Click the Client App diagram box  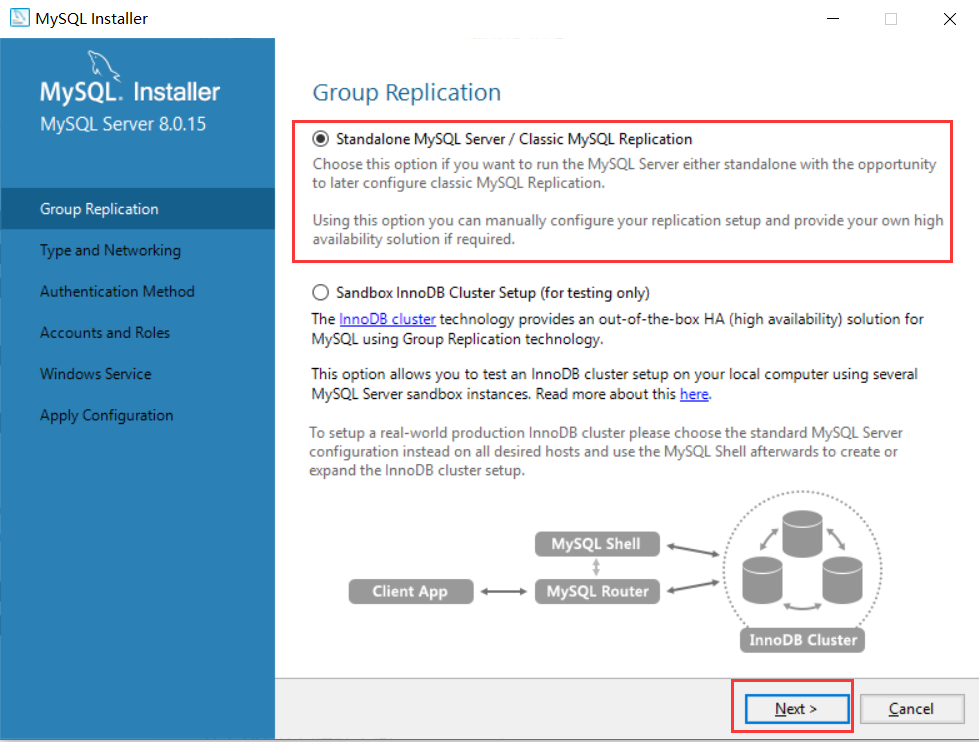410,591
